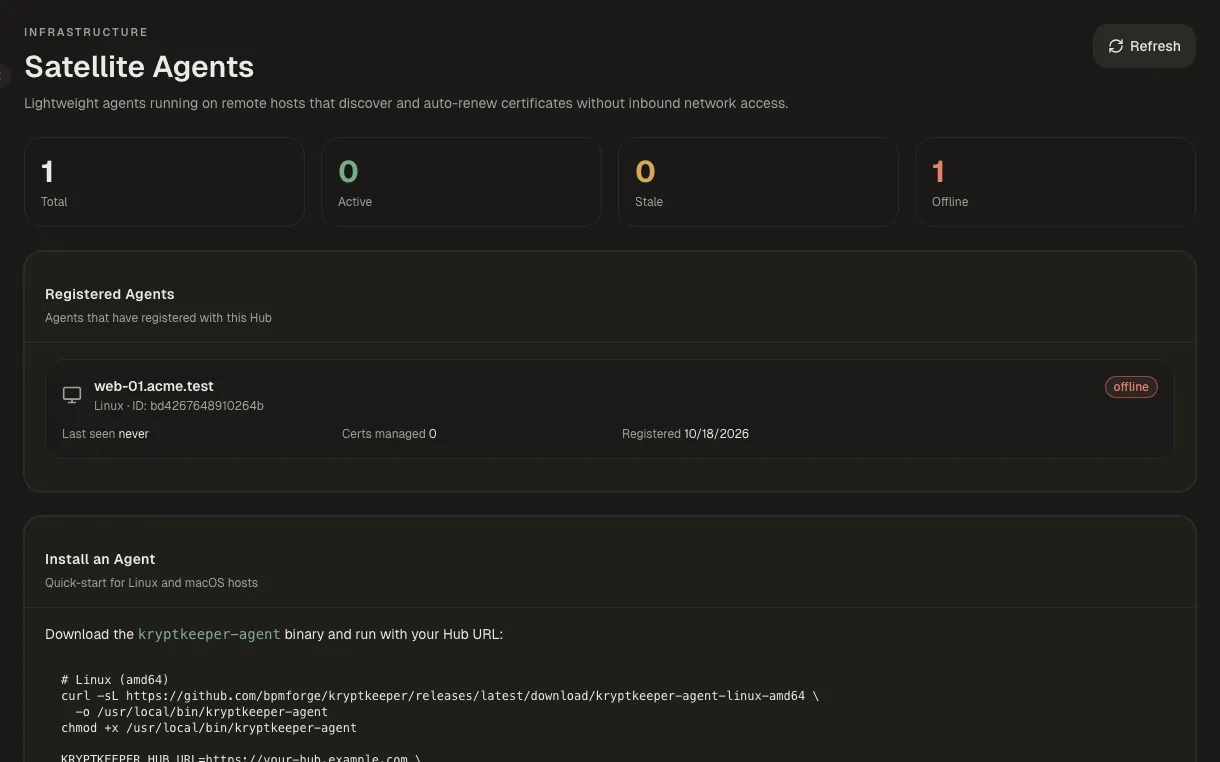
Task: Click the INFRASTRUCTURE breadcrumb label
Action: [x=86, y=32]
